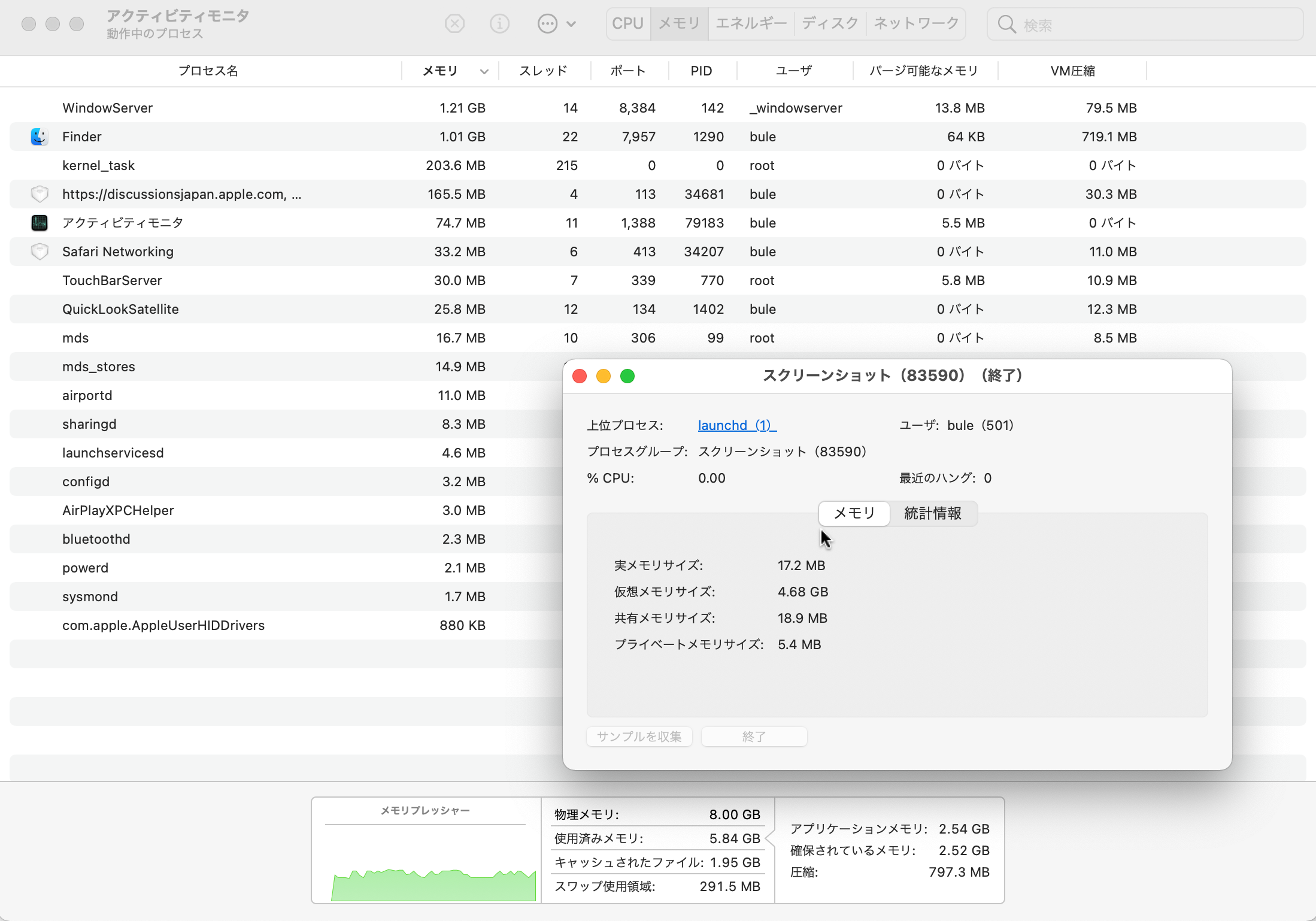Switch to the CPU tab
This screenshot has width=1316, height=921.
[627, 23]
